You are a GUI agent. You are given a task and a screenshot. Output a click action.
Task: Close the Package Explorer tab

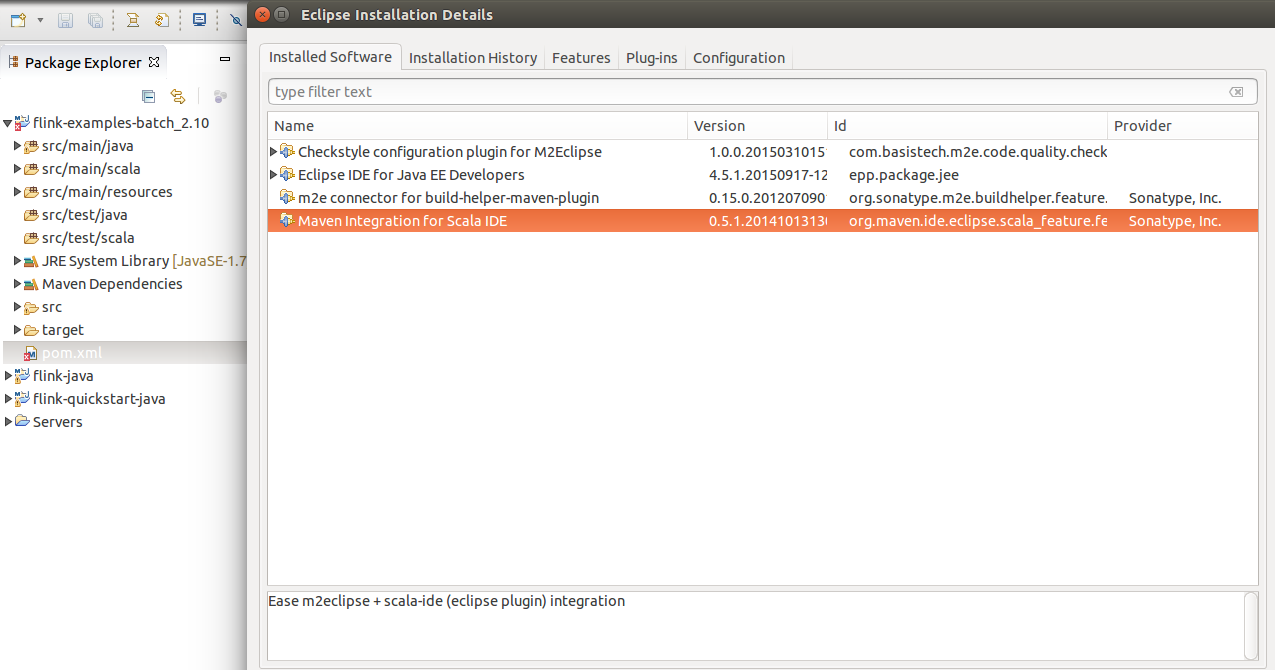pyautogui.click(x=154, y=62)
